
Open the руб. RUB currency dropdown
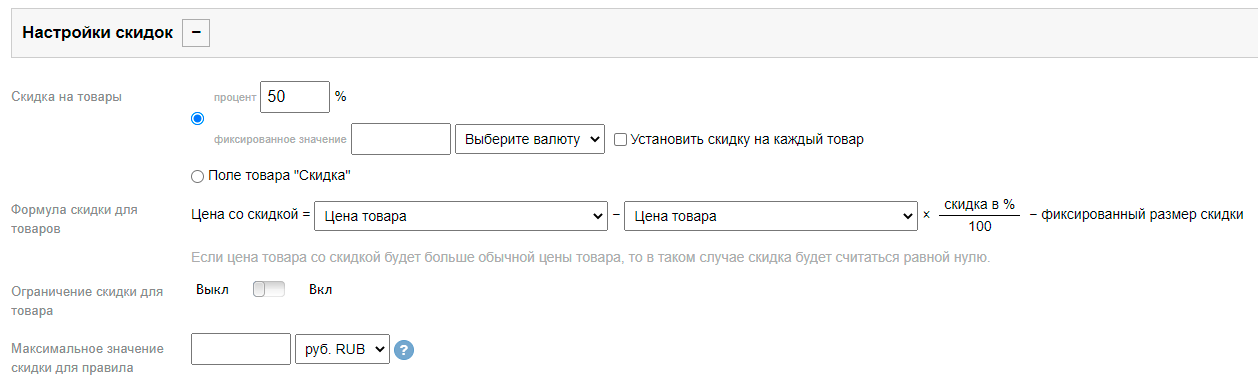tap(342, 349)
